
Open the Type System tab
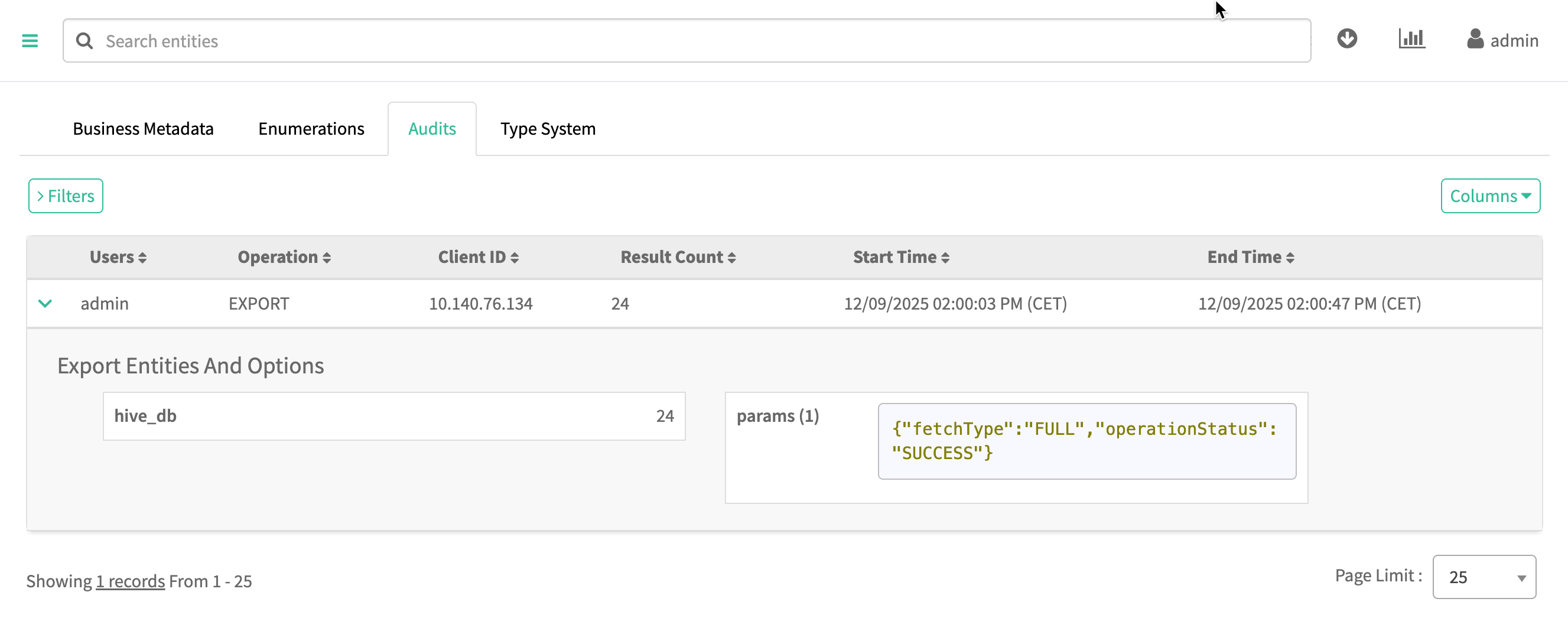coord(547,129)
